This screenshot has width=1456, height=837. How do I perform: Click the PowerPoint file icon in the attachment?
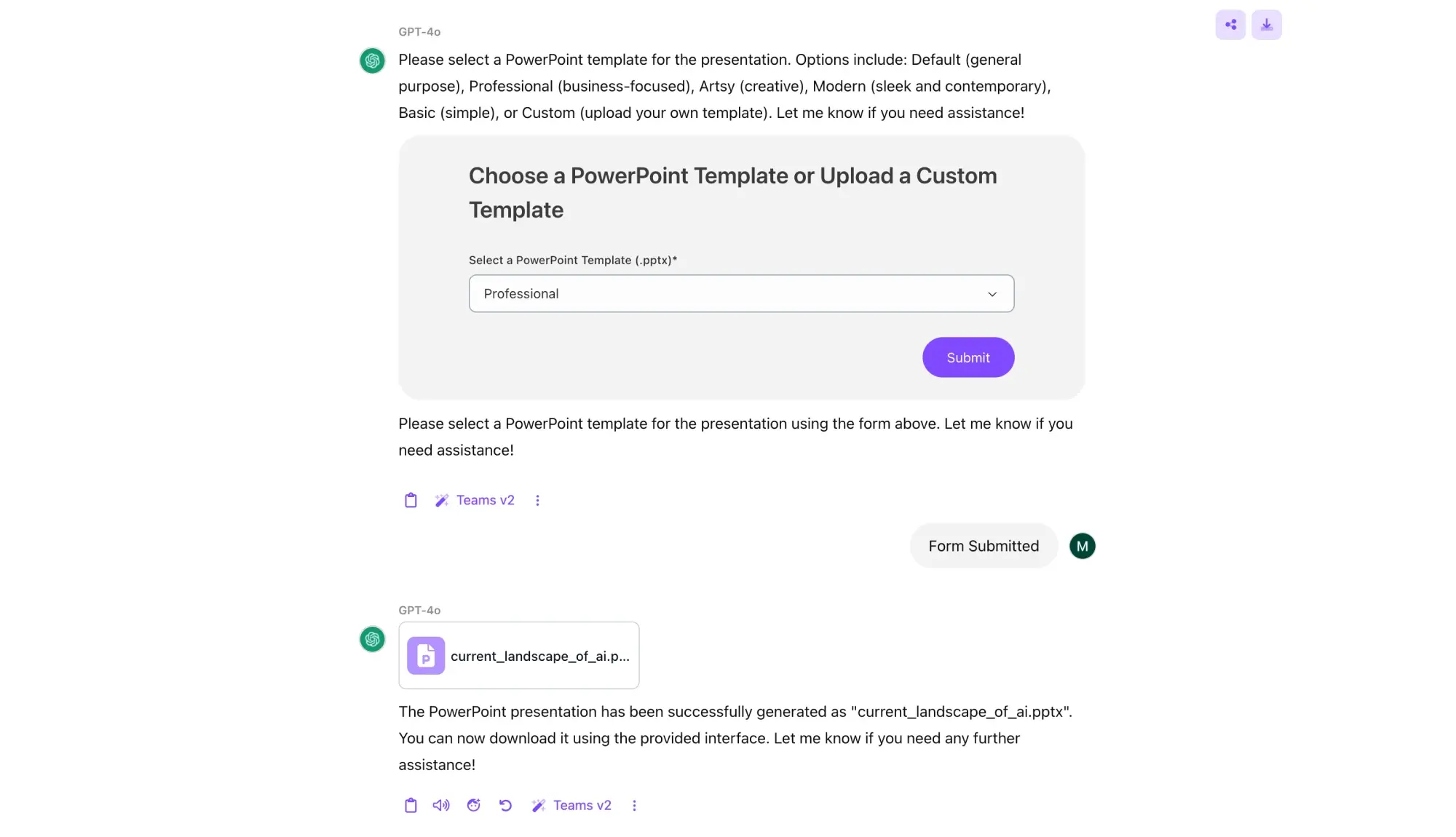coord(426,656)
